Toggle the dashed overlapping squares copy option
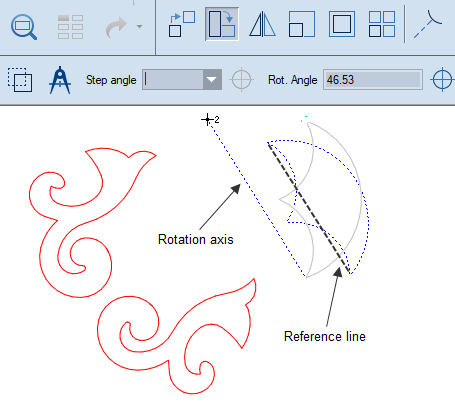This screenshot has width=455, height=412. (x=20, y=80)
